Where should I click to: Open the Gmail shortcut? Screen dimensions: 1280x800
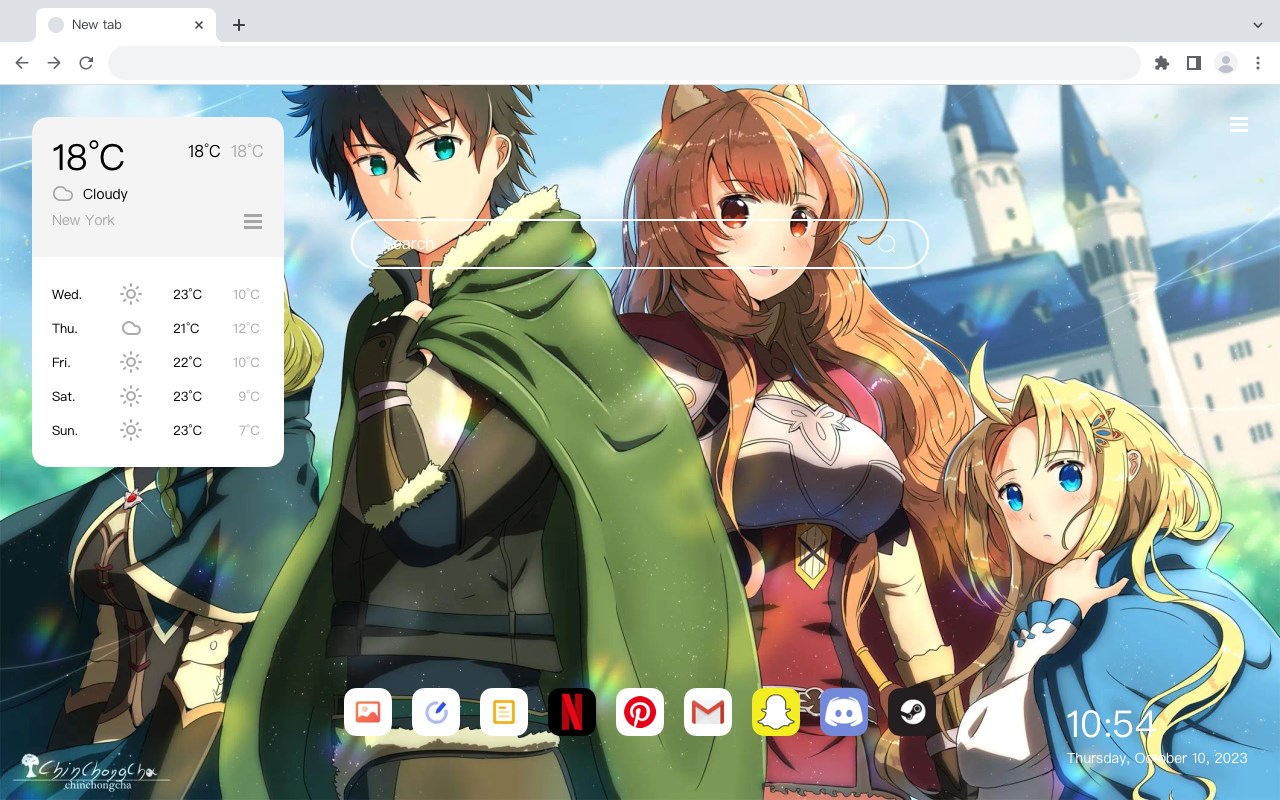pos(708,712)
